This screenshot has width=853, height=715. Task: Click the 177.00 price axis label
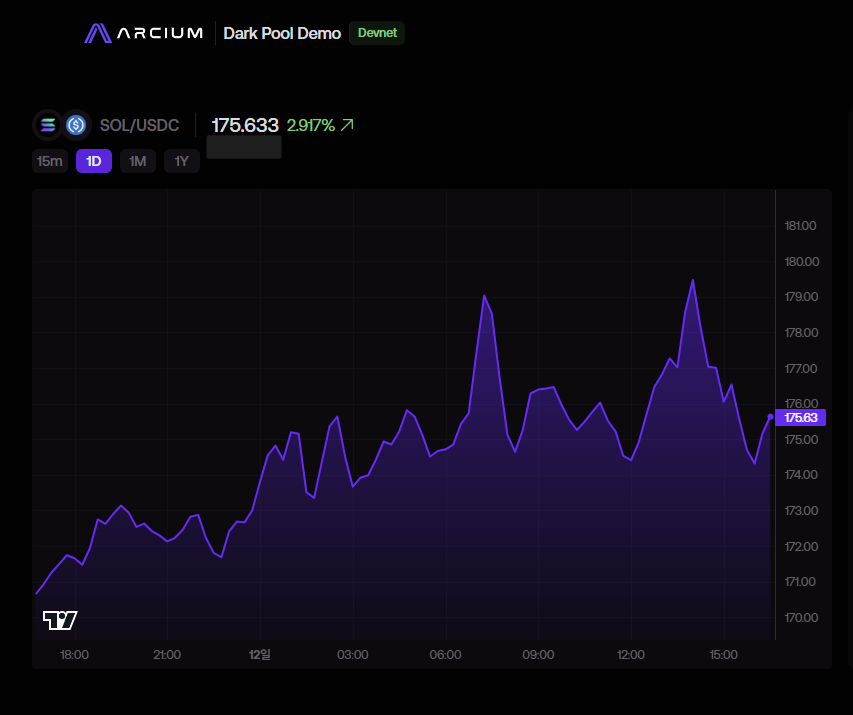(x=800, y=368)
